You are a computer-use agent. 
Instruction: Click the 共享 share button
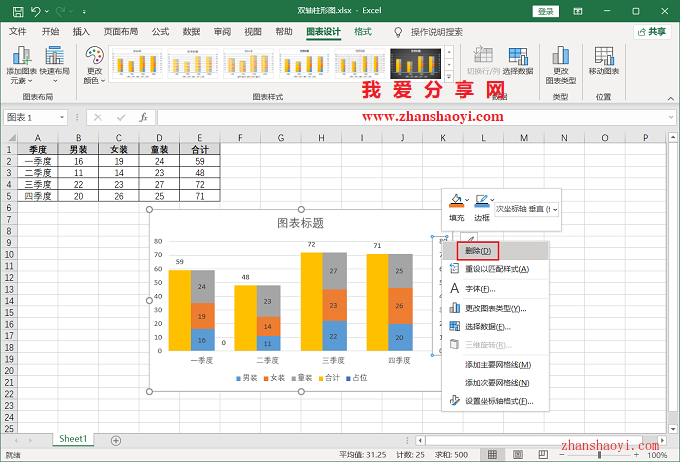652,32
